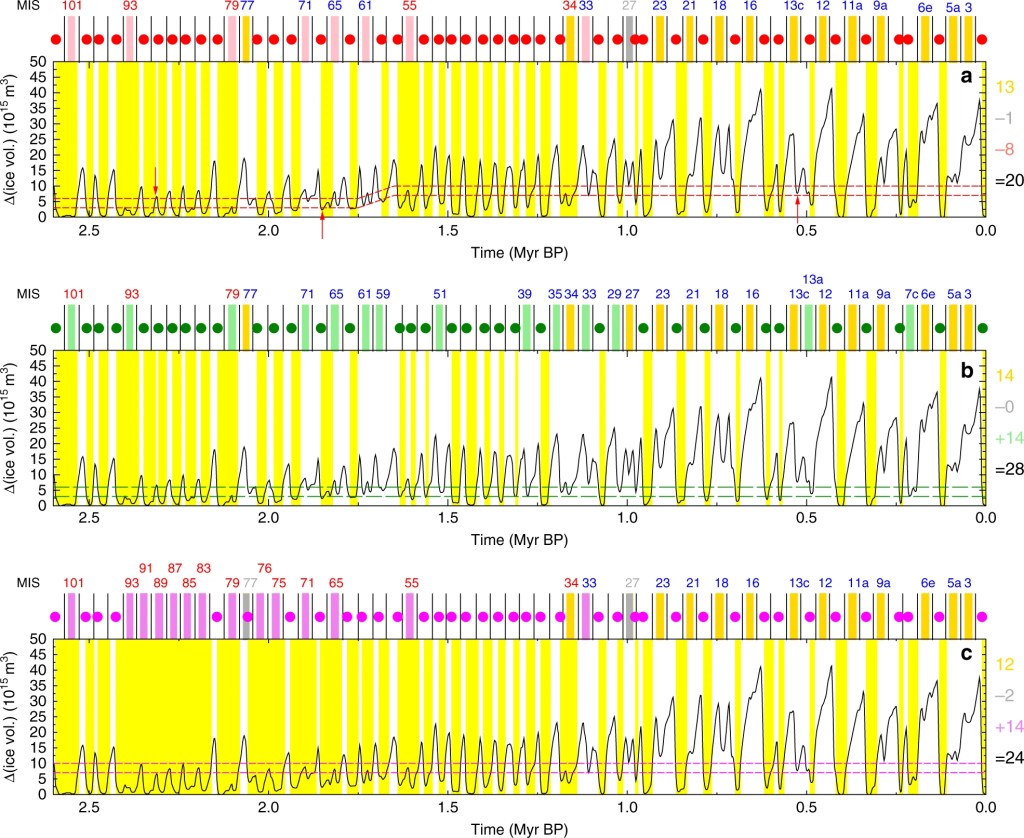This screenshot has width=1024, height=838.
Task: Click the rightmost green dot in panel b
Action: coord(983,328)
